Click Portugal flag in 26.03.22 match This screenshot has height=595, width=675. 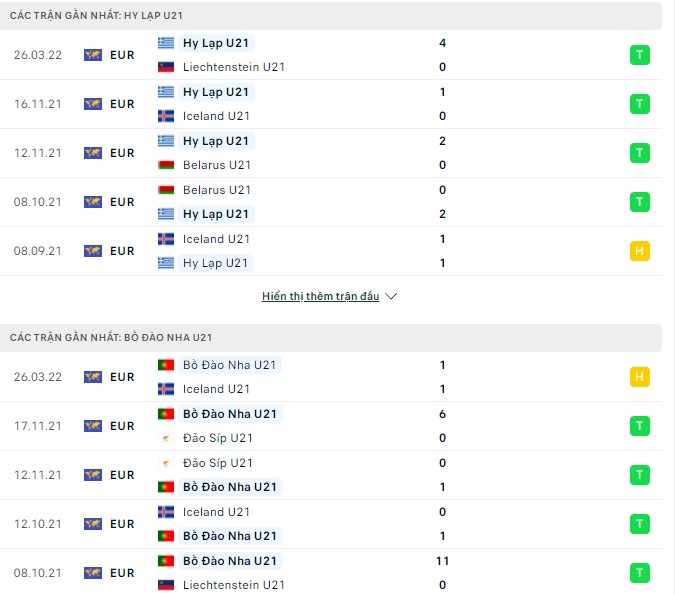[x=166, y=365]
